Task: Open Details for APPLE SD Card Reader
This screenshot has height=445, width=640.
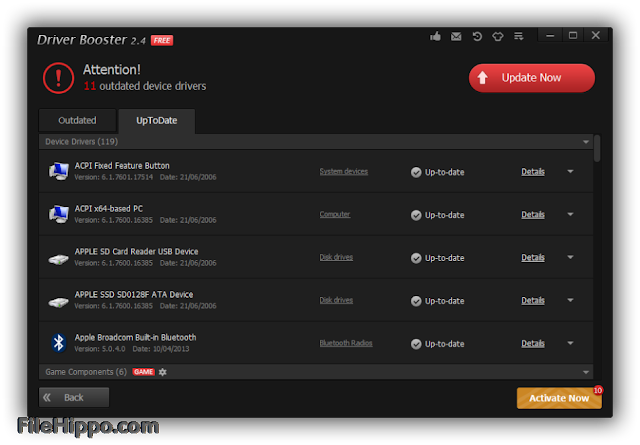Action: 533,258
